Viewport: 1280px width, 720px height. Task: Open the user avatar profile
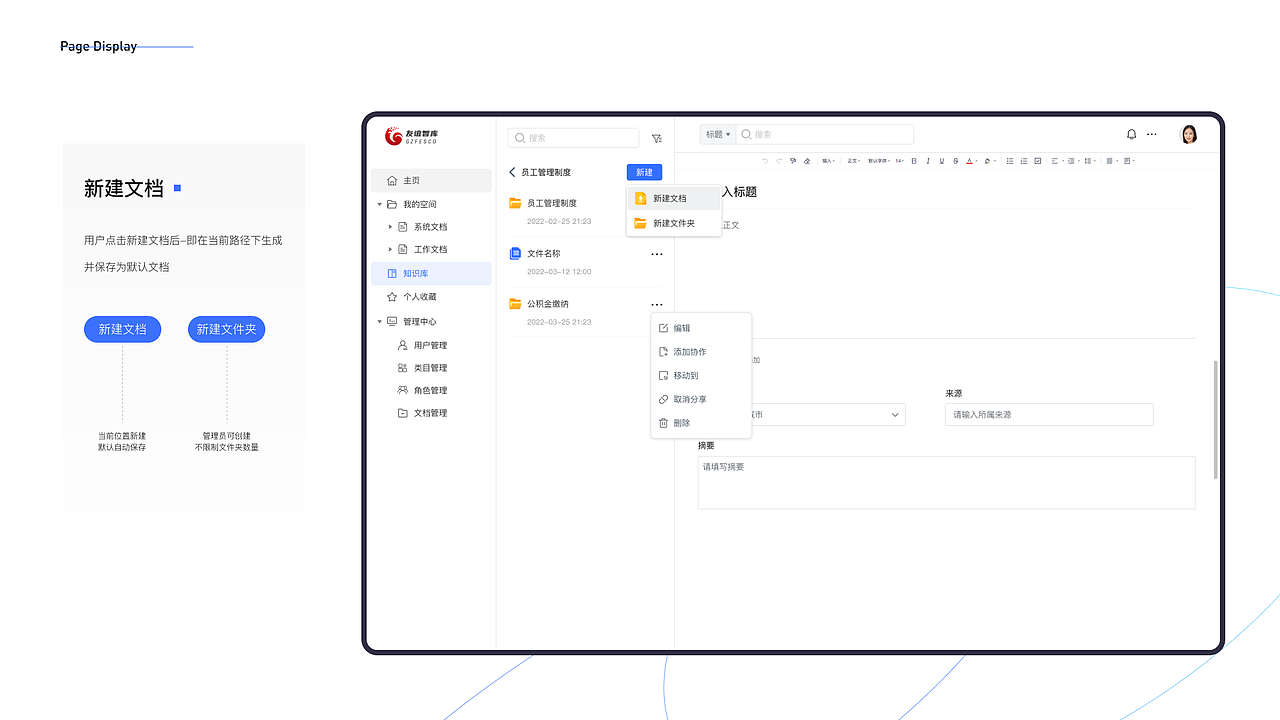[1189, 134]
